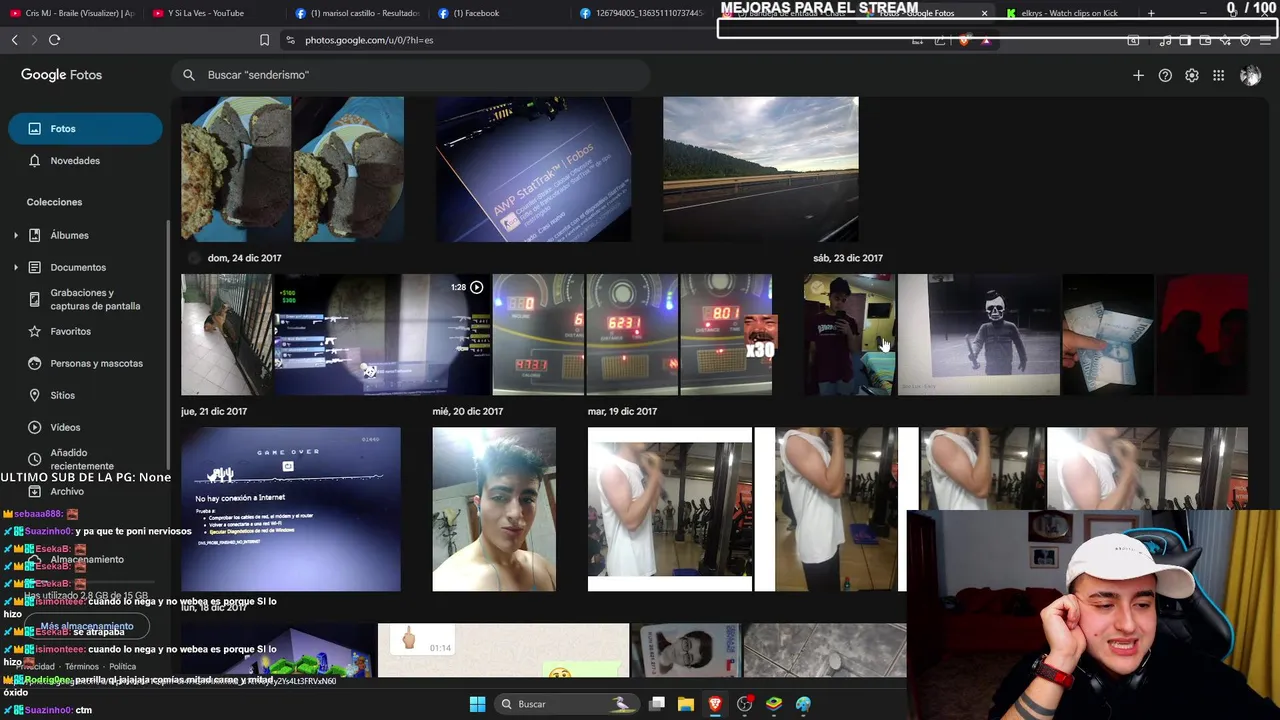Click the mar, 19 dic 2017 date header
Image resolution: width=1280 pixels, height=720 pixels.
tap(622, 411)
